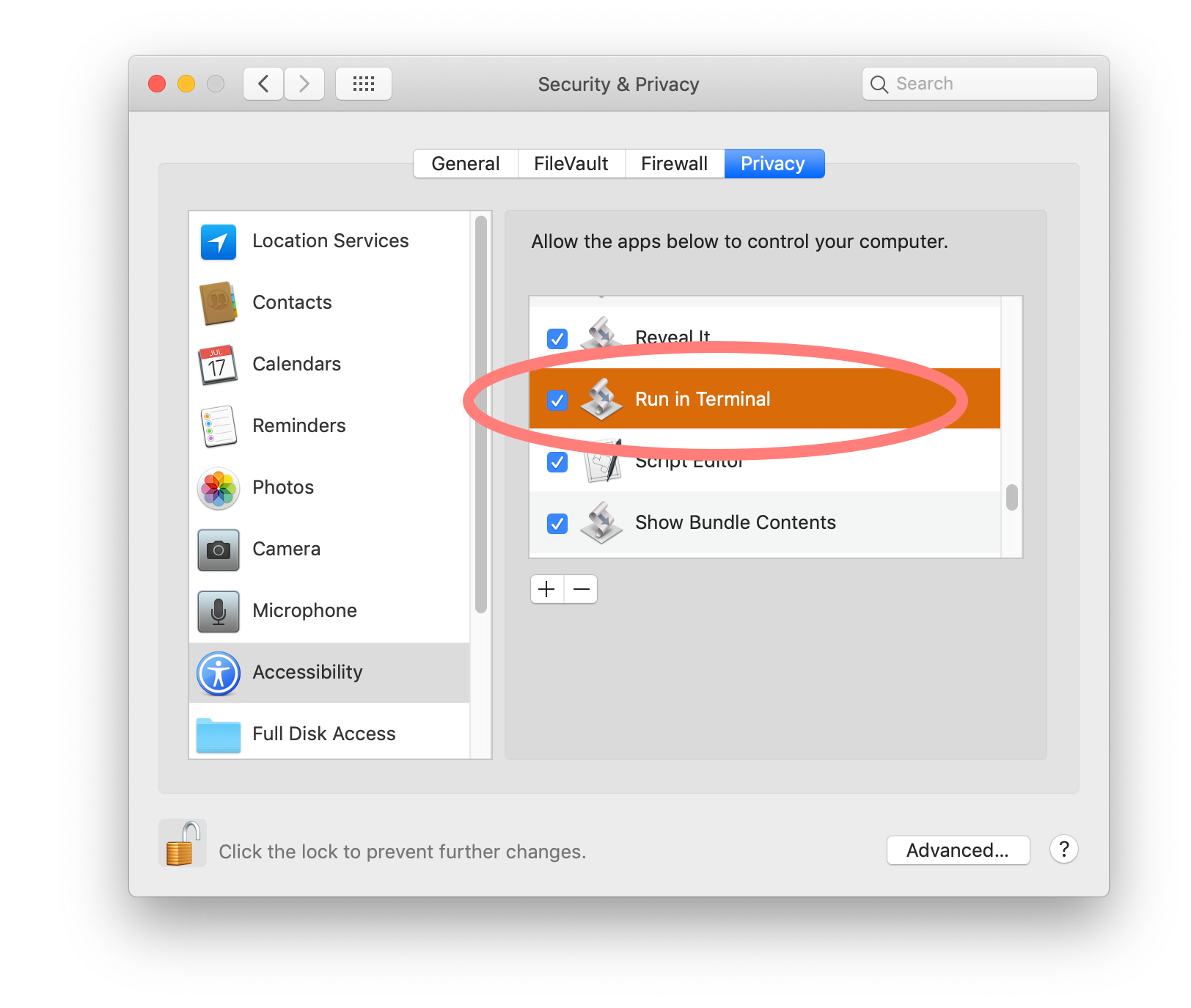1191x1008 pixels.
Task: Open the FileVault tab
Action: point(571,164)
